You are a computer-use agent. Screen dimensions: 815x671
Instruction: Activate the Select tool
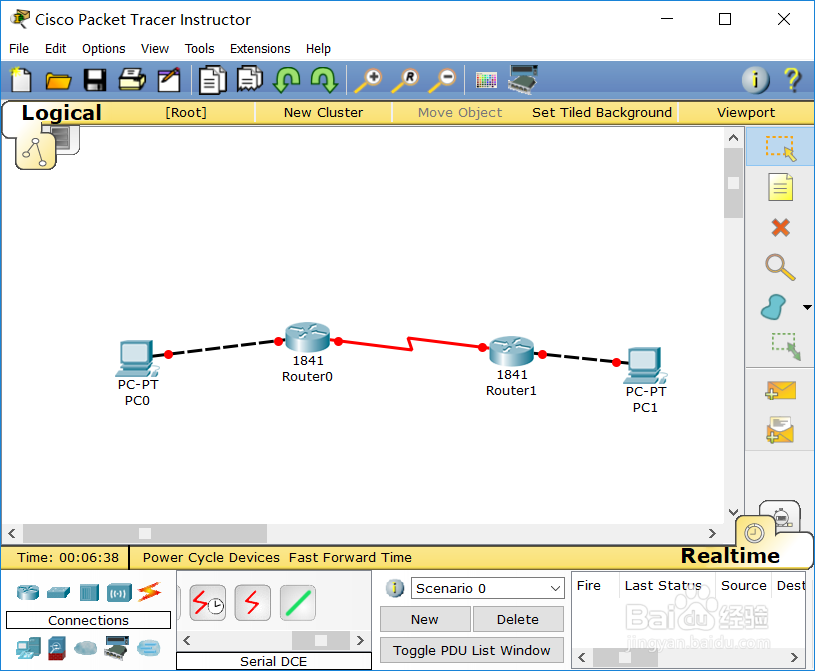click(780, 148)
